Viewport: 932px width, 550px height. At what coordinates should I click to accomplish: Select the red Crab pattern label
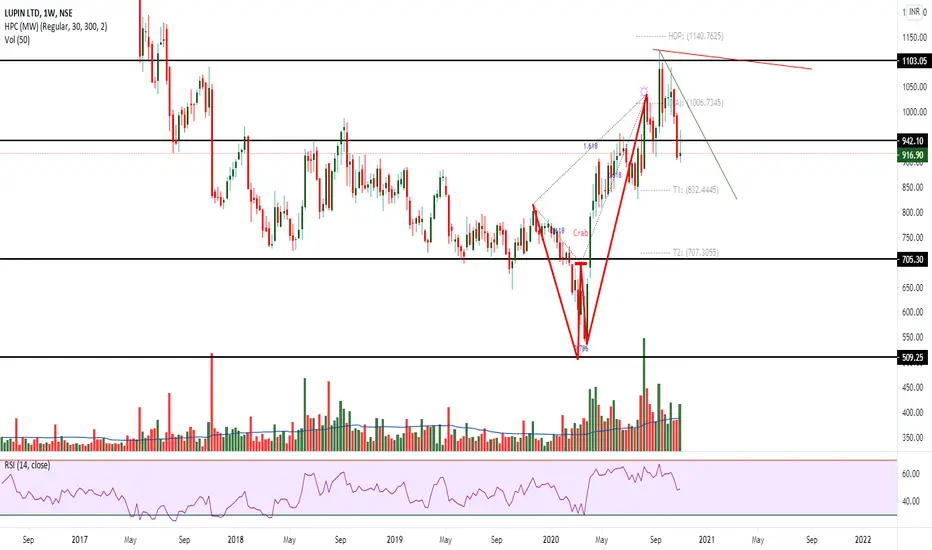pos(581,233)
